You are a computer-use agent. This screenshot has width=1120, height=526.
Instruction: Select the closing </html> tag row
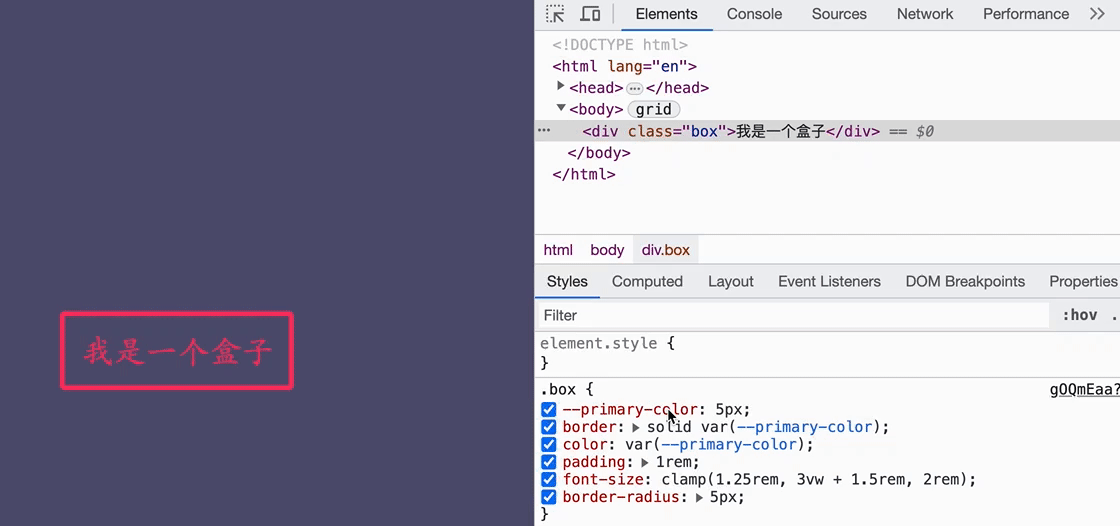[x=584, y=174]
